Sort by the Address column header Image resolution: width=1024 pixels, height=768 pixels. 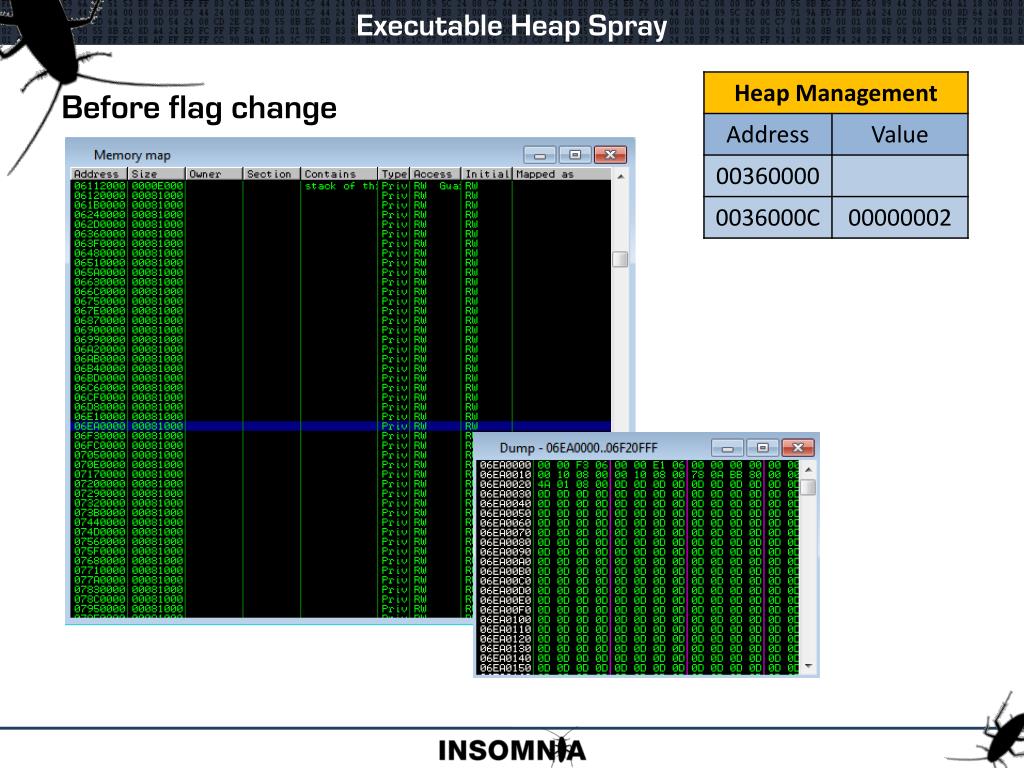click(99, 174)
